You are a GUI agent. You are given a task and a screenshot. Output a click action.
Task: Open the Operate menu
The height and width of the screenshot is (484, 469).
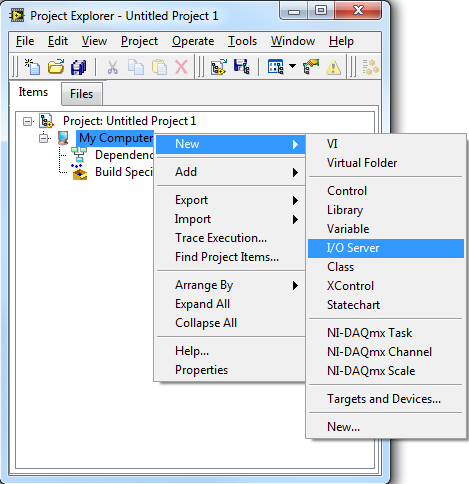point(193,41)
